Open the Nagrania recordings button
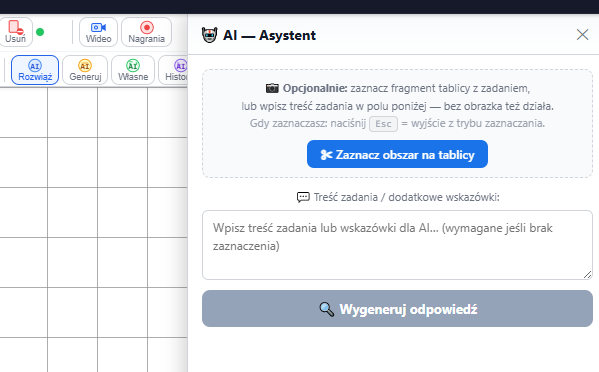 (x=147, y=32)
